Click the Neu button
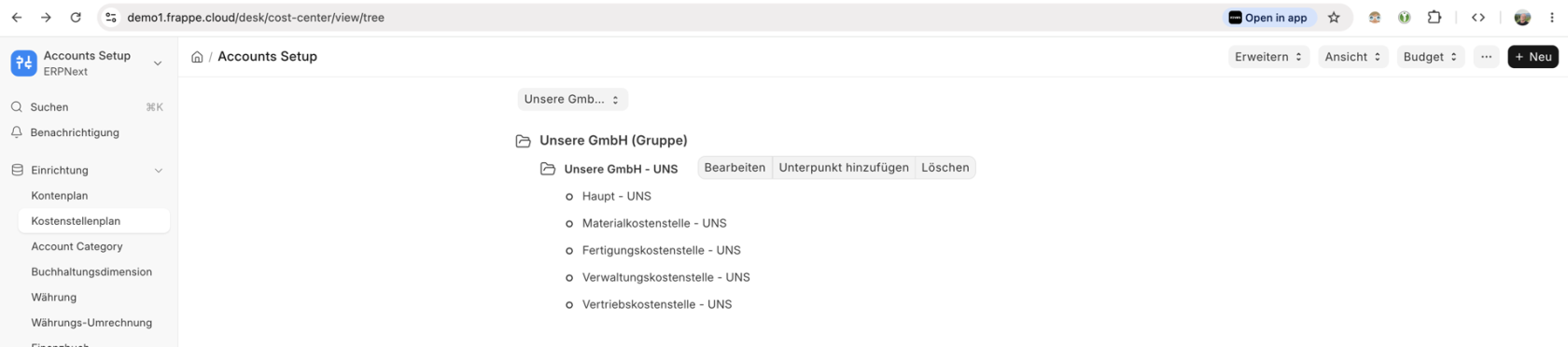The width and height of the screenshot is (1568, 347). point(1533,57)
